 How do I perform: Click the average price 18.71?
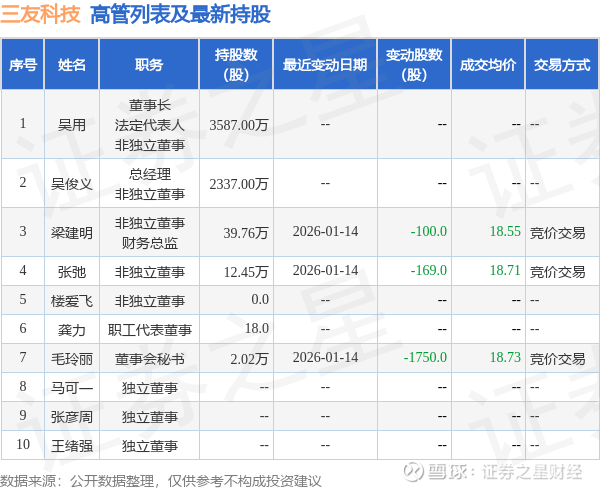click(x=505, y=270)
